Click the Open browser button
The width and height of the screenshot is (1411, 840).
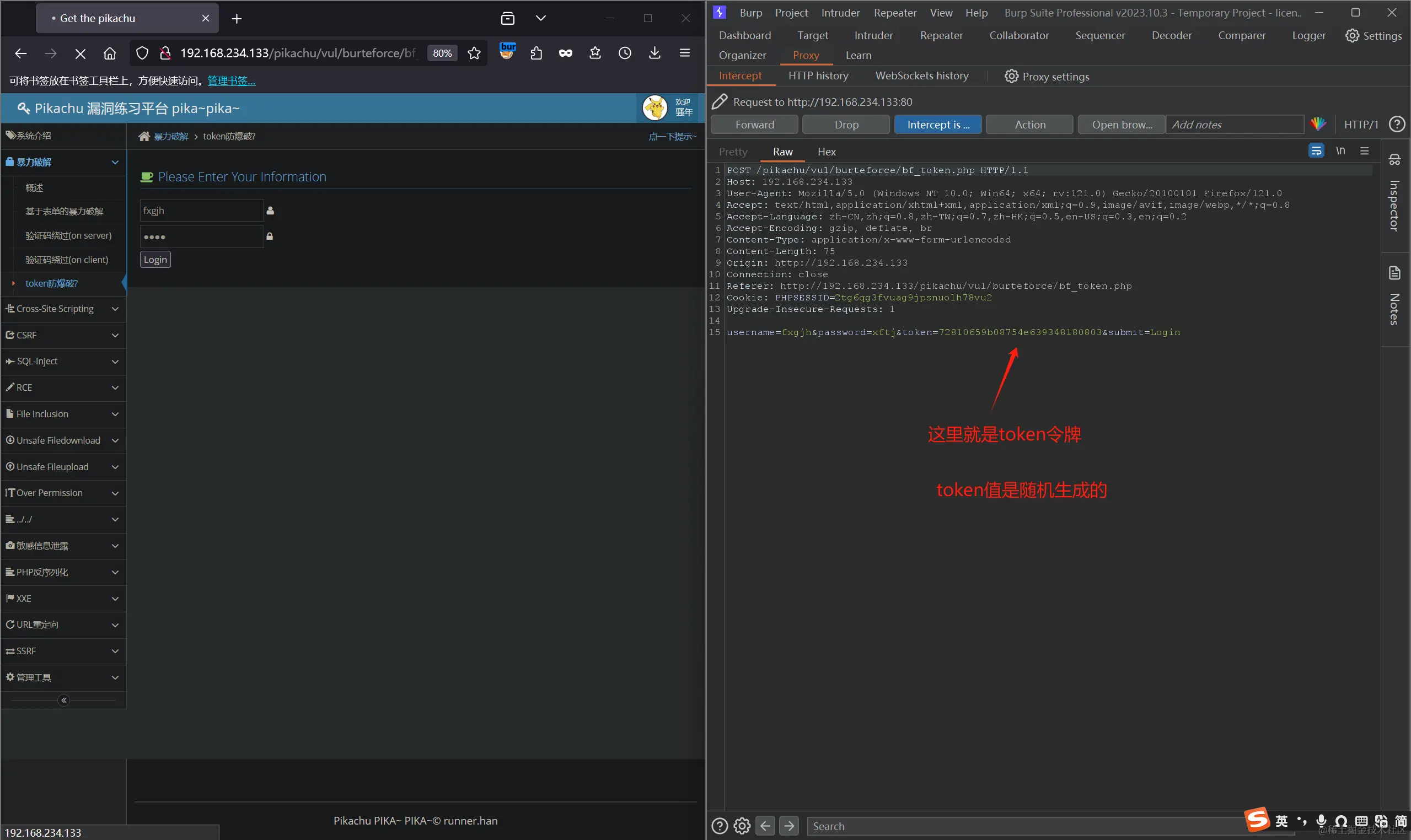coord(1121,125)
